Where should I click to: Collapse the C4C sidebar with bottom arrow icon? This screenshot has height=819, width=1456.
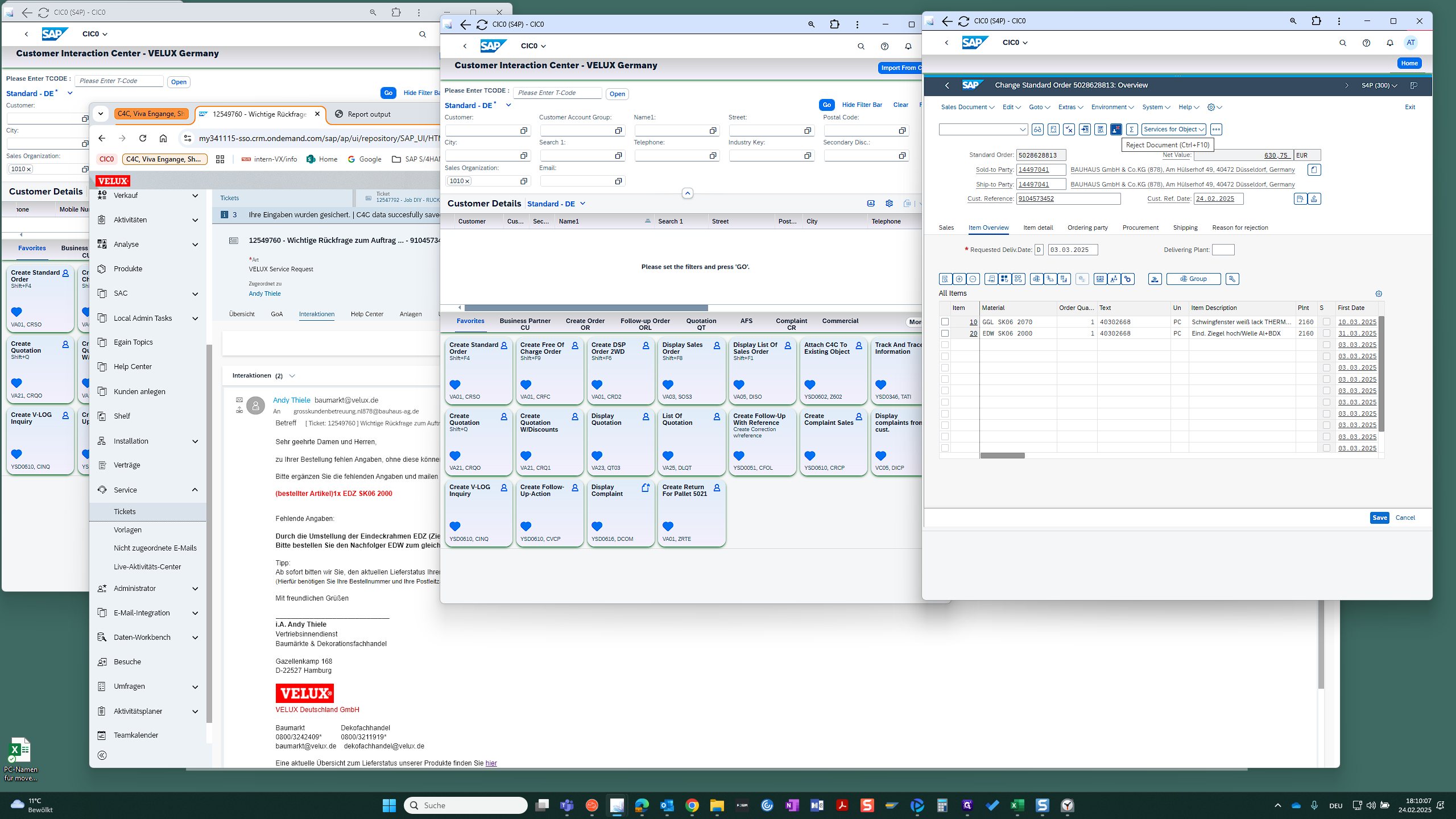coord(102,755)
